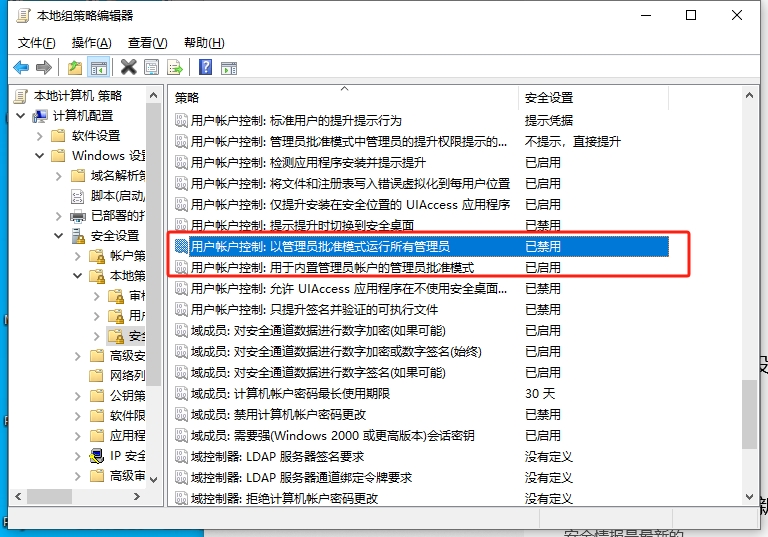Click tree pane scroll up arrow
The height and width of the screenshot is (537, 768).
(x=153, y=95)
